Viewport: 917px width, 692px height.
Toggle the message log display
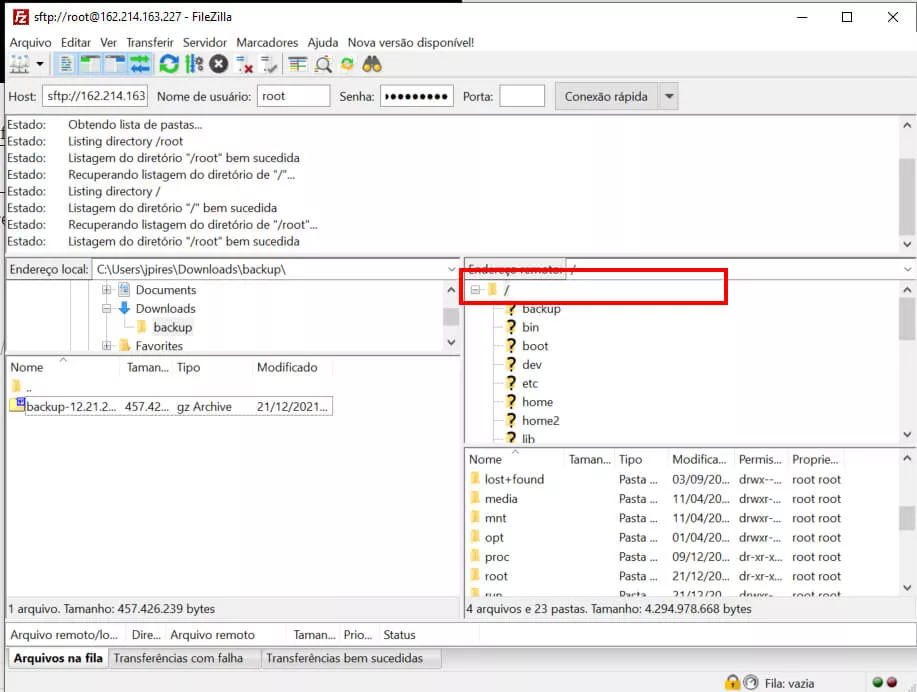(66, 64)
